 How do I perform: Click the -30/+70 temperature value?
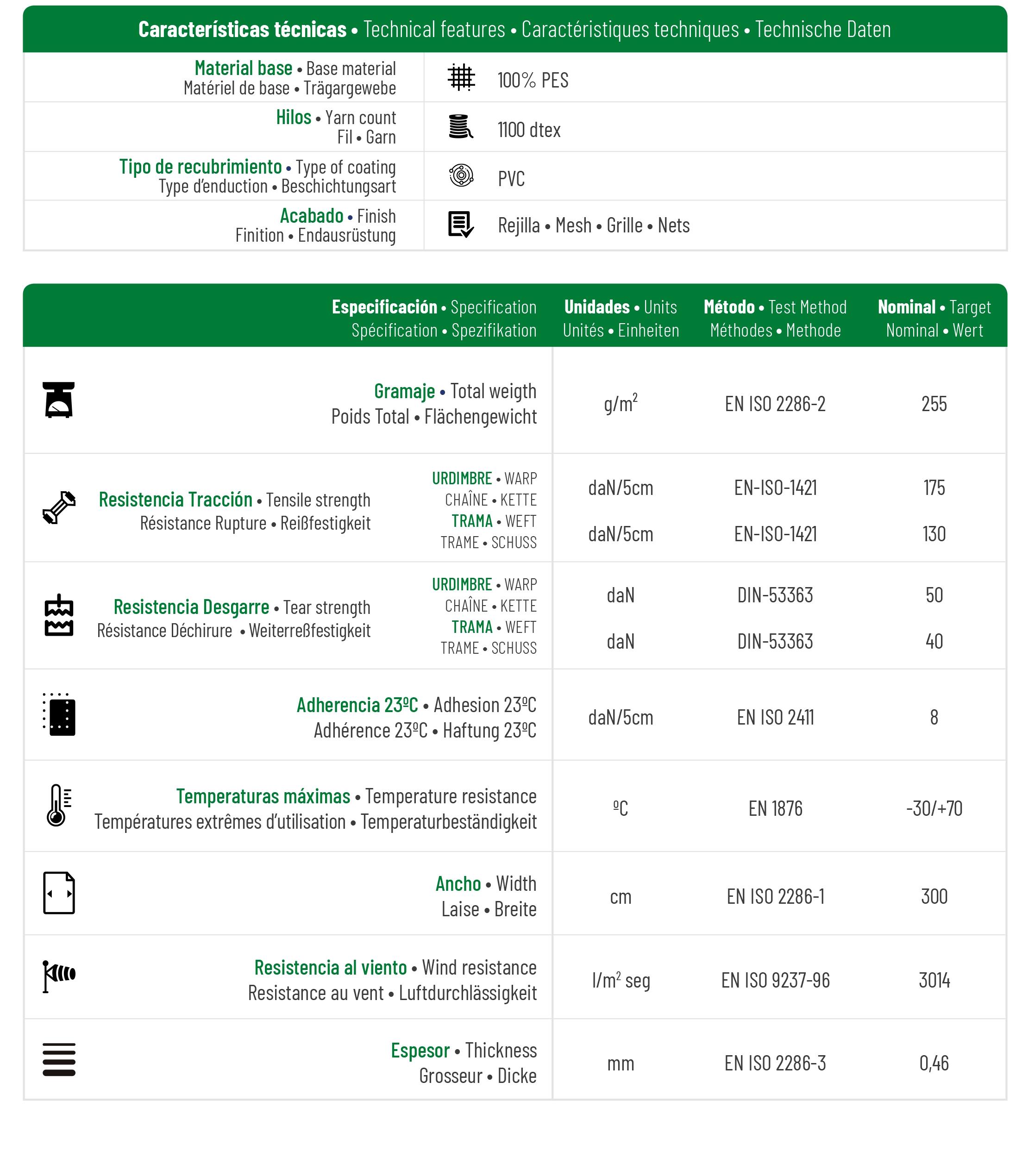point(934,809)
